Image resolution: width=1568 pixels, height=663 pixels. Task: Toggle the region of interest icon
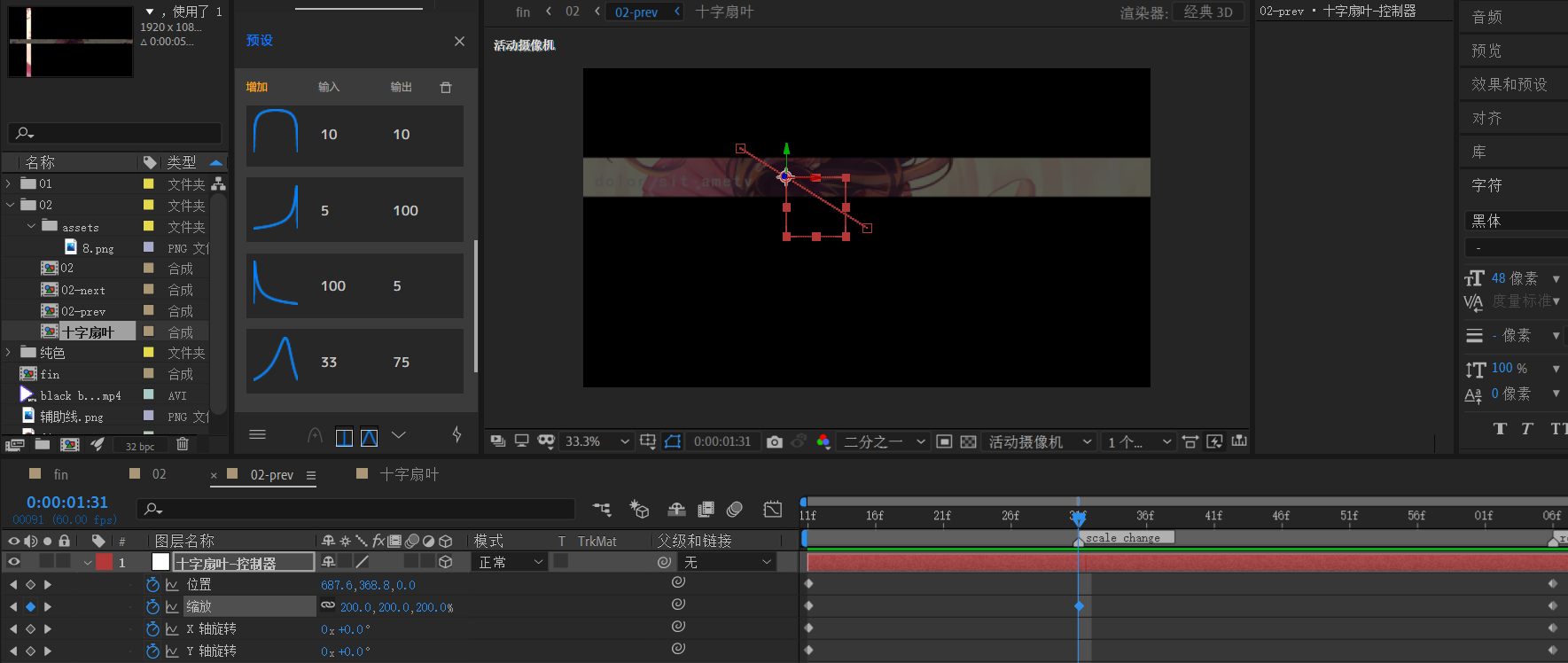pos(944,441)
